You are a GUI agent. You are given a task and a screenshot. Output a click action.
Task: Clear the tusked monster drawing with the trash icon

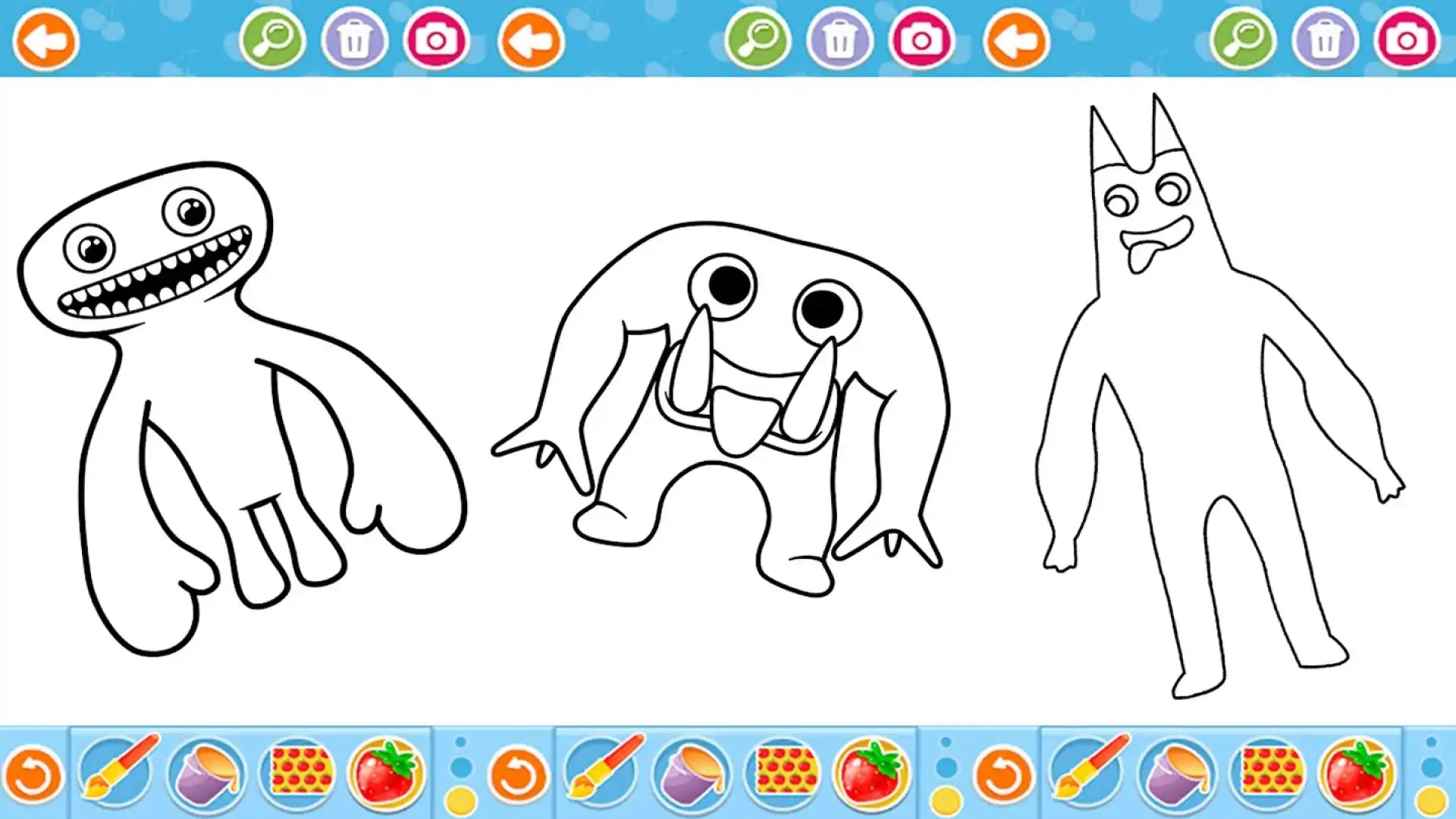click(839, 40)
